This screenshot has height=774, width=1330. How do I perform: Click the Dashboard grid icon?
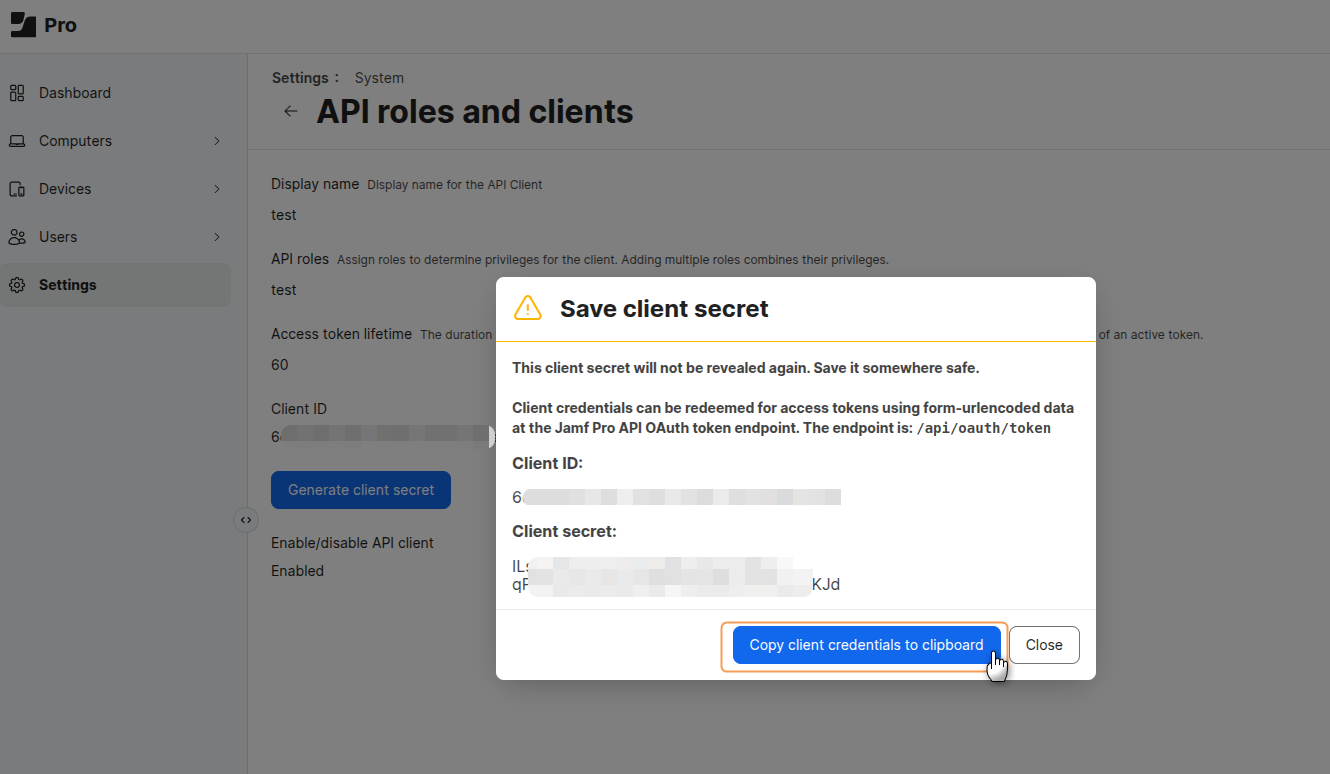click(17, 93)
